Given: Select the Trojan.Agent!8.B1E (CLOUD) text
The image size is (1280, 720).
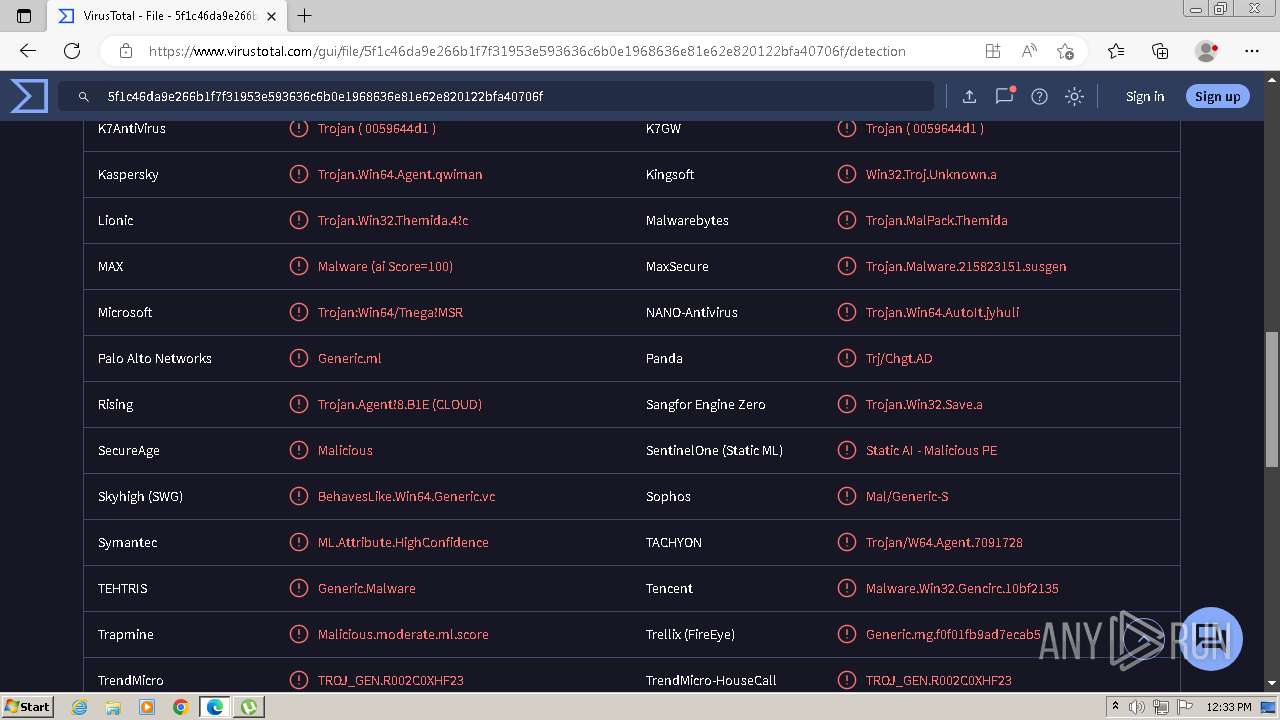Looking at the screenshot, I should coord(400,404).
